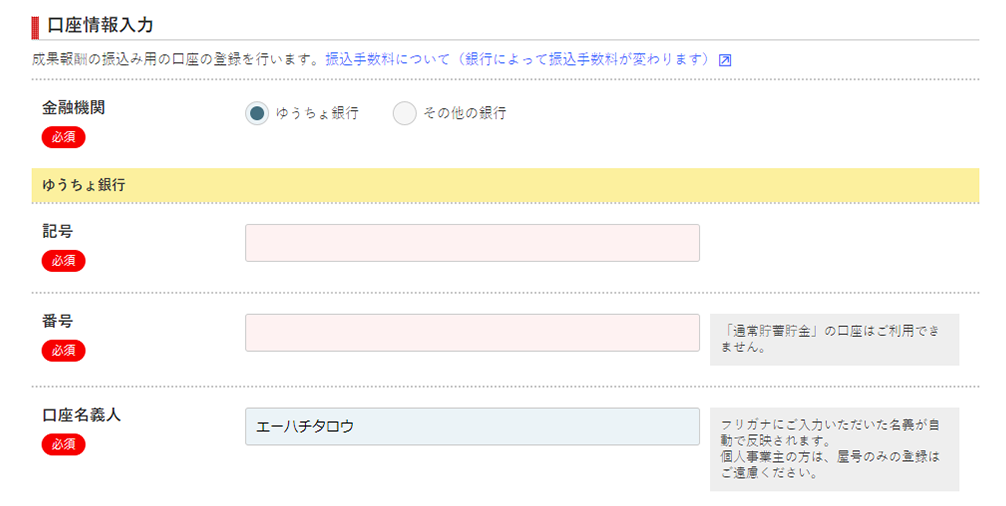
Task: Click the 通常貯蓄貯金 note beside 番号
Action: pos(834,340)
